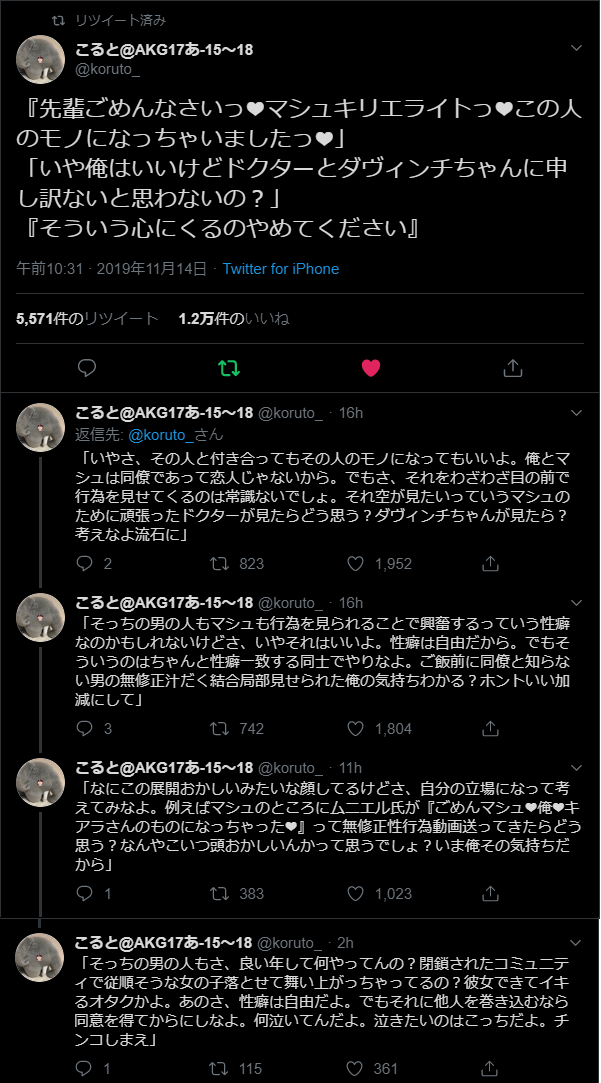Click the share icon on the main tweet
This screenshot has width=601, height=1083.
coord(512,368)
